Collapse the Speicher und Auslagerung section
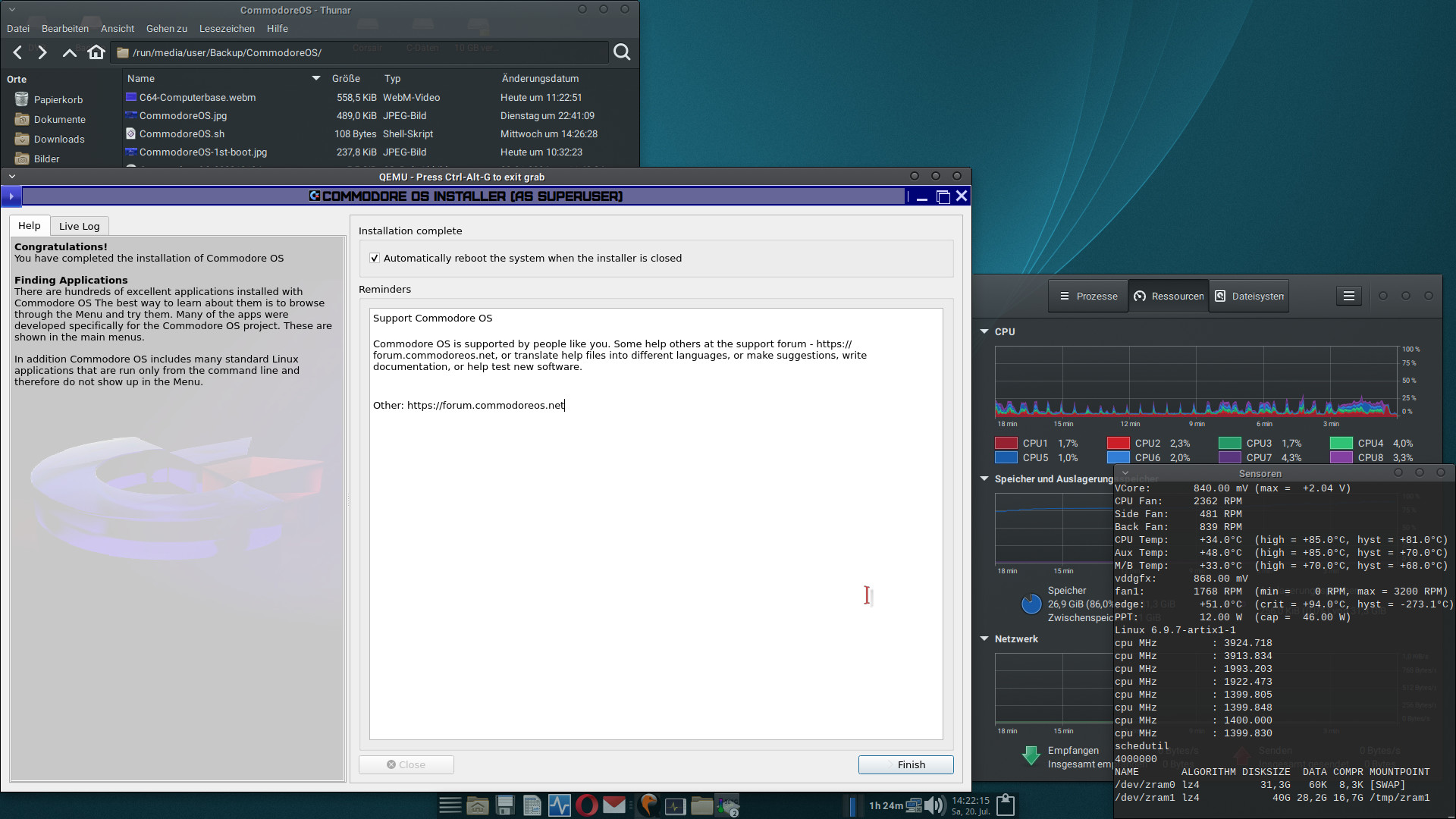The height and width of the screenshot is (819, 1456). tap(984, 479)
